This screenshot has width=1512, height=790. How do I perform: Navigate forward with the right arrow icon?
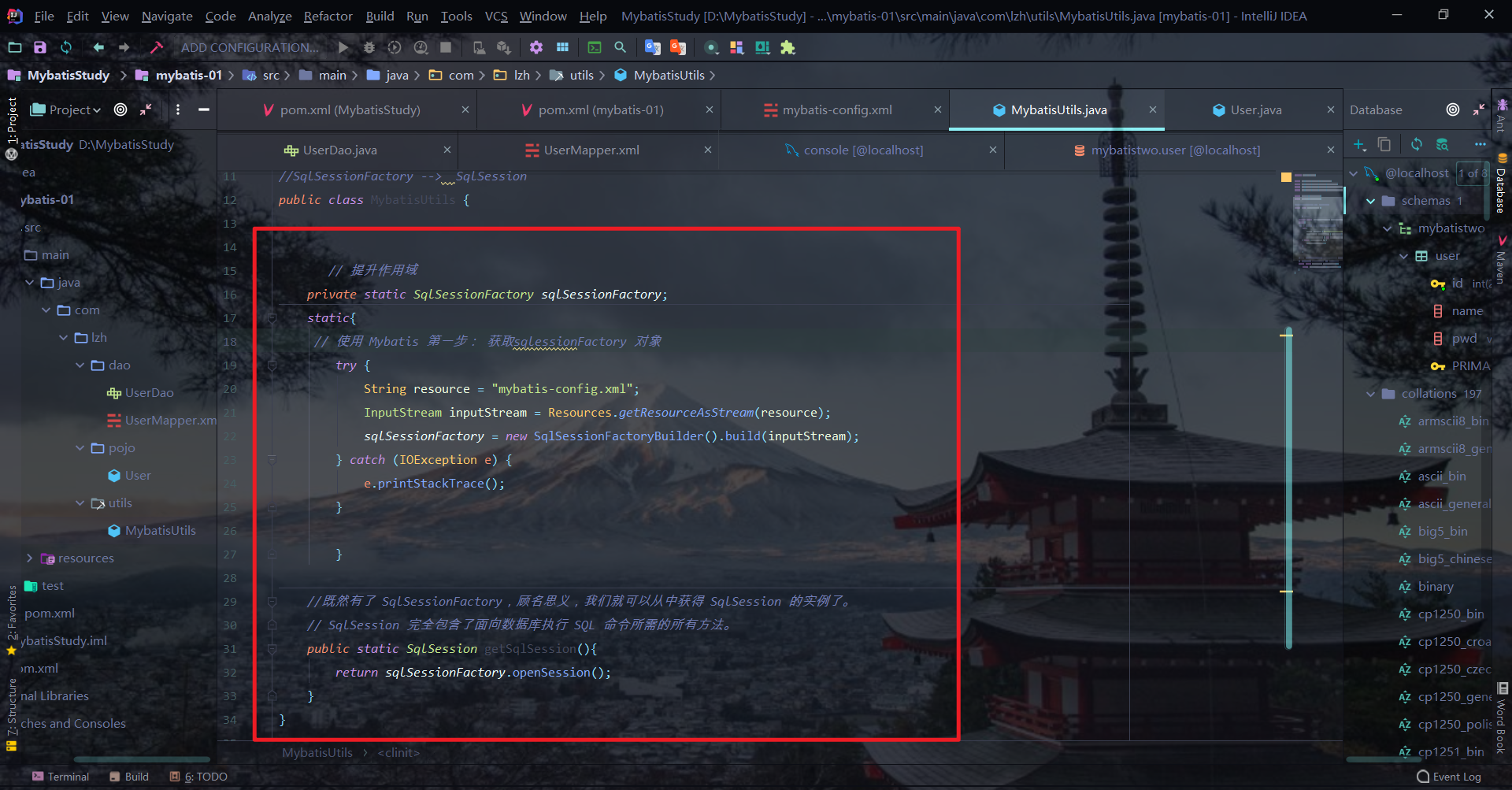click(x=124, y=47)
